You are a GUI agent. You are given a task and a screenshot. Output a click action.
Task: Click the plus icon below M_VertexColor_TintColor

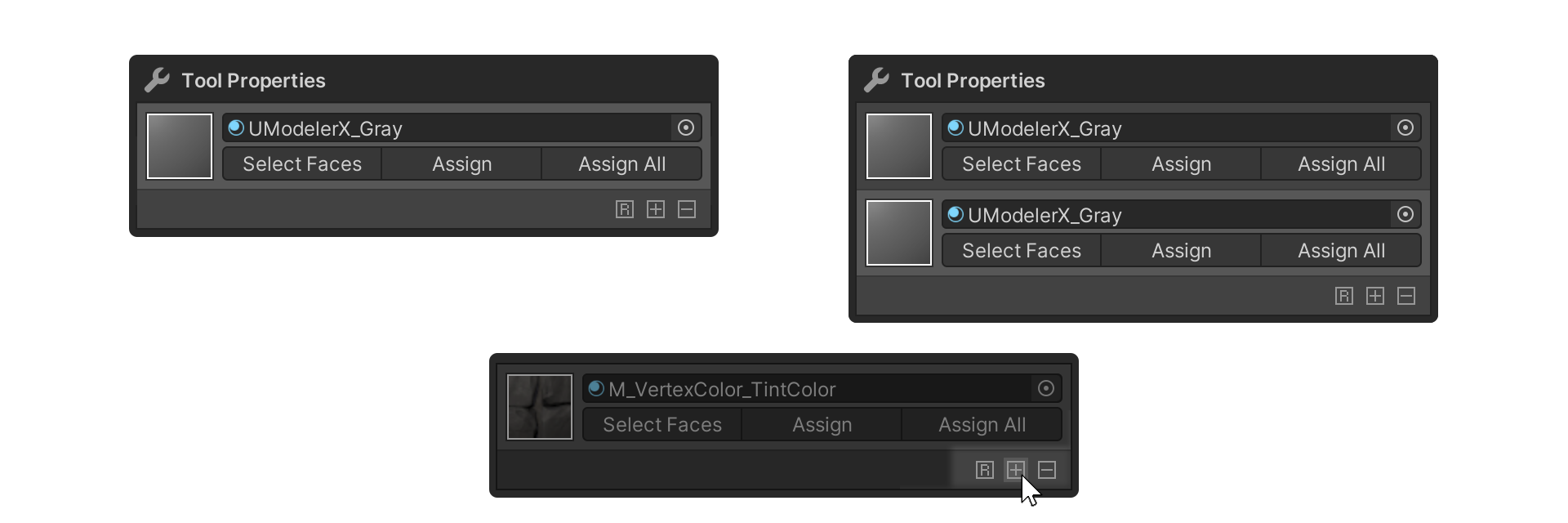pos(1016,470)
